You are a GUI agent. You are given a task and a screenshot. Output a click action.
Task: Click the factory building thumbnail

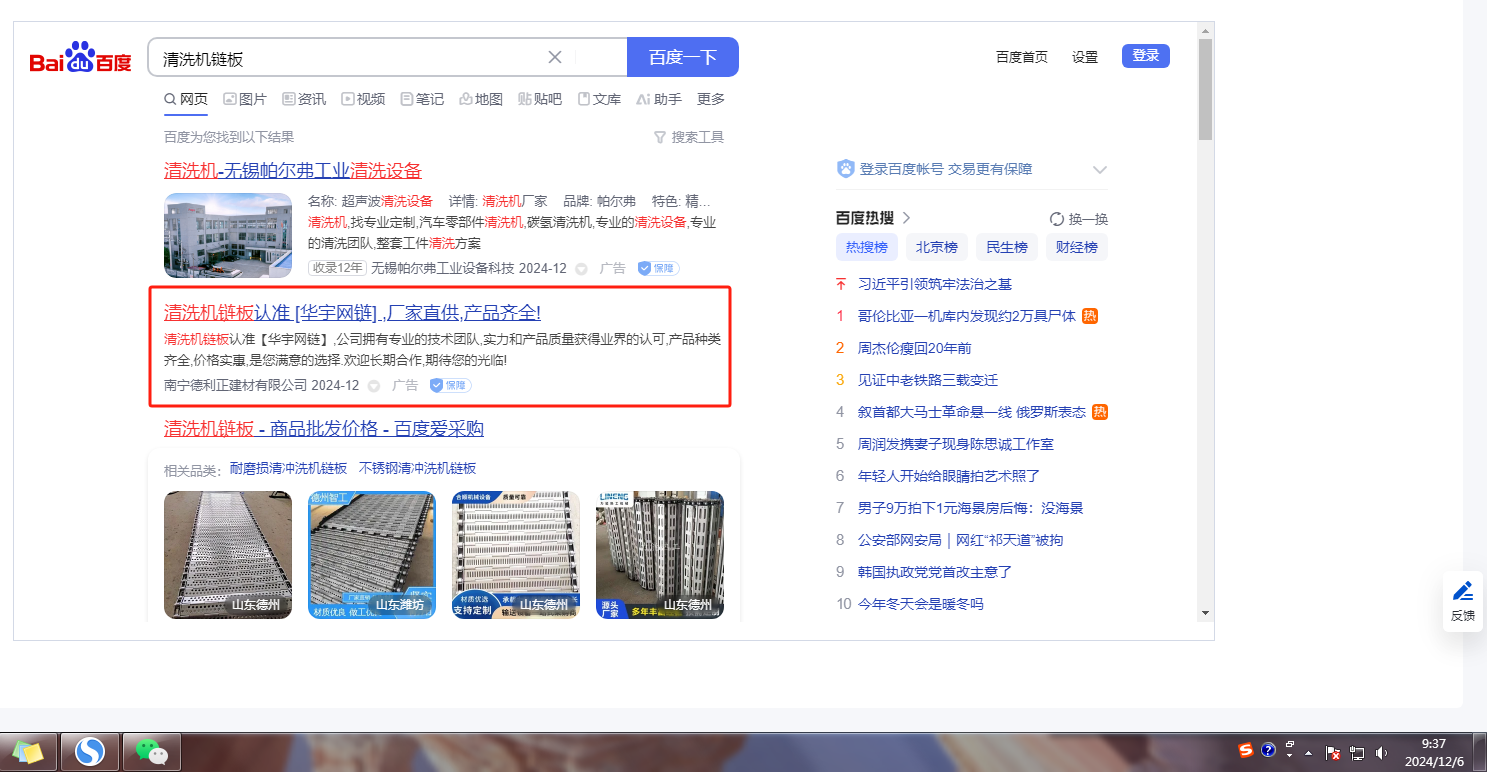228,235
